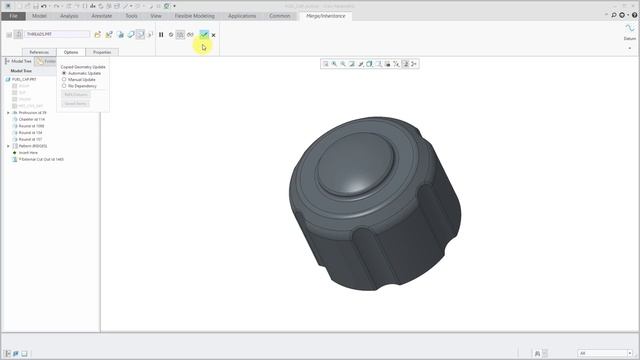The width and height of the screenshot is (640, 360).
Task: Open Display Style icon in graphics toolbar
Action: 369,64
